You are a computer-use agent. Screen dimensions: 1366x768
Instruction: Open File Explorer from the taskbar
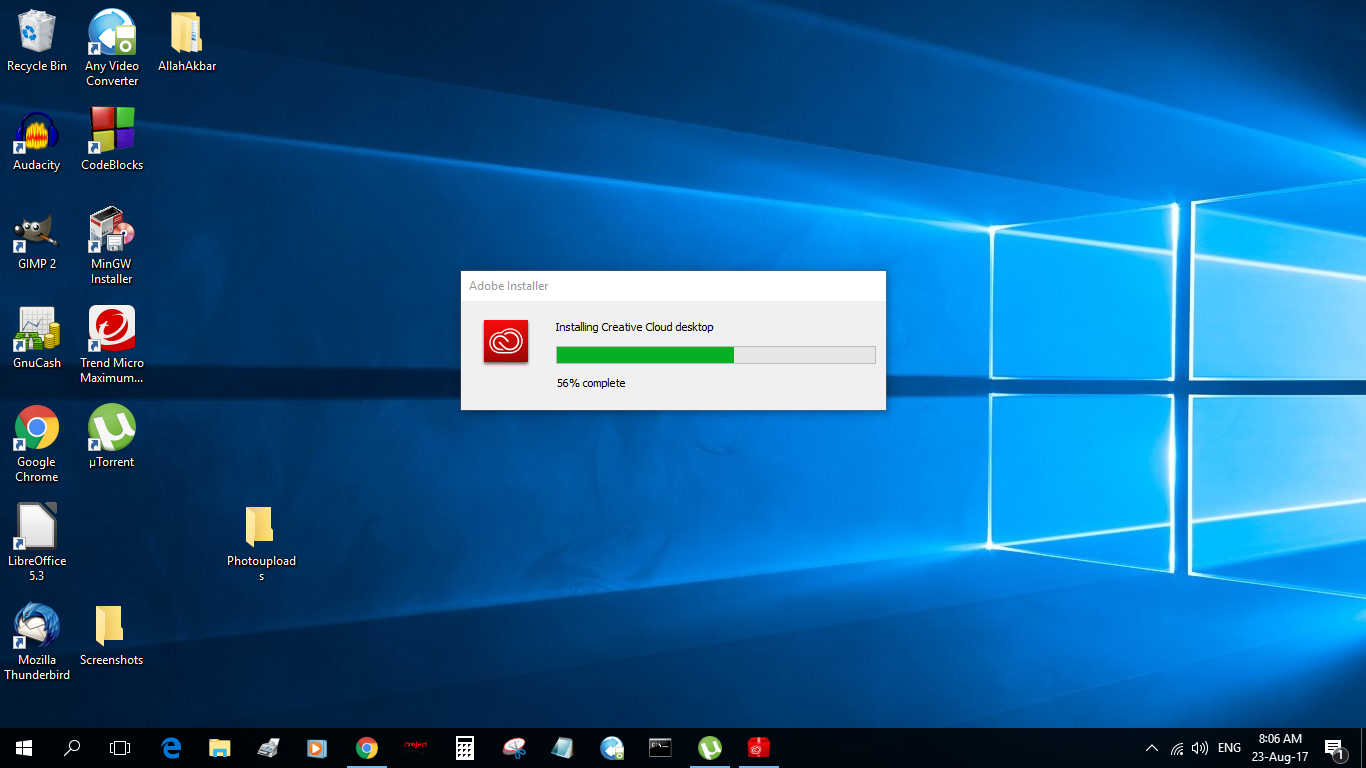point(220,748)
